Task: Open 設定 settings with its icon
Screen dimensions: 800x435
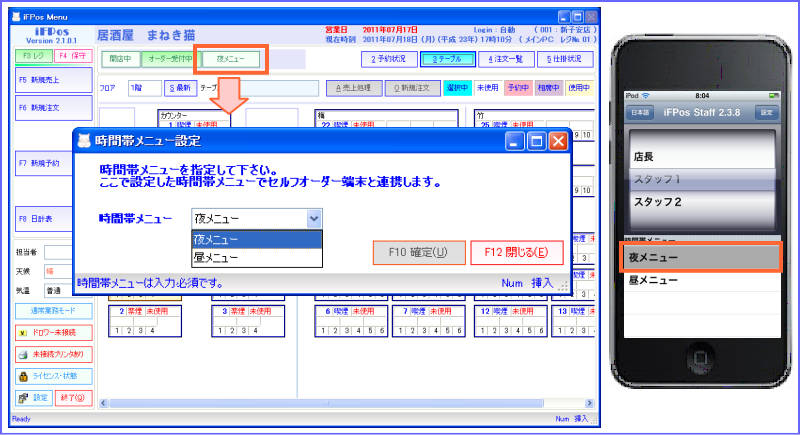Action: (34, 397)
